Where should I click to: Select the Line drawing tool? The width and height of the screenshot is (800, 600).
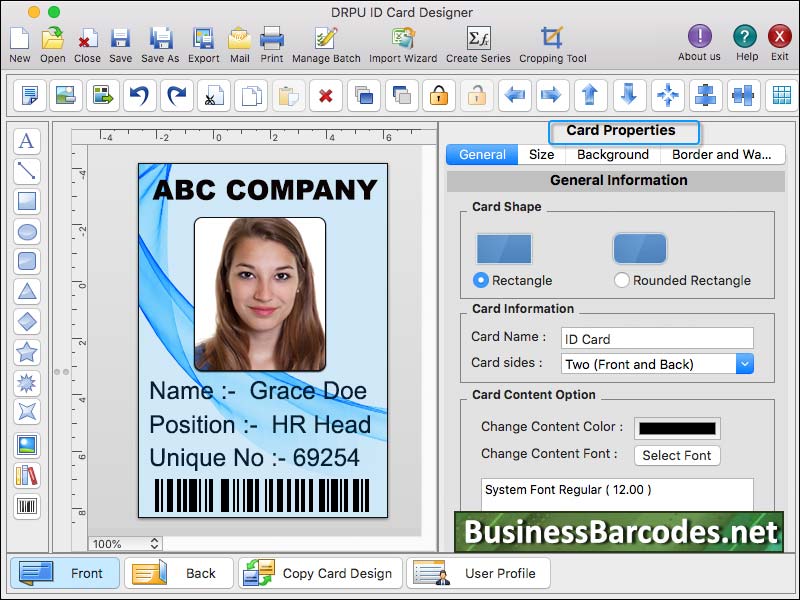[x=27, y=171]
